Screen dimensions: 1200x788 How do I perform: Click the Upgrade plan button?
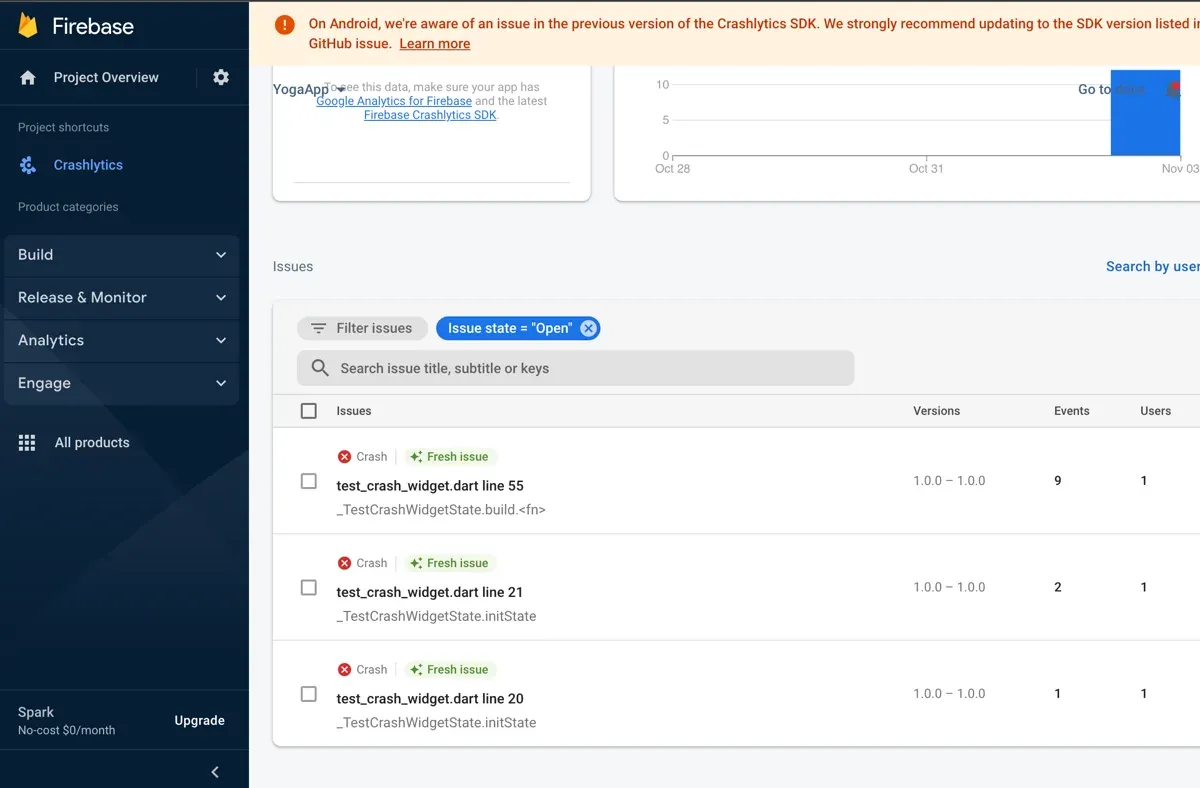[199, 720]
